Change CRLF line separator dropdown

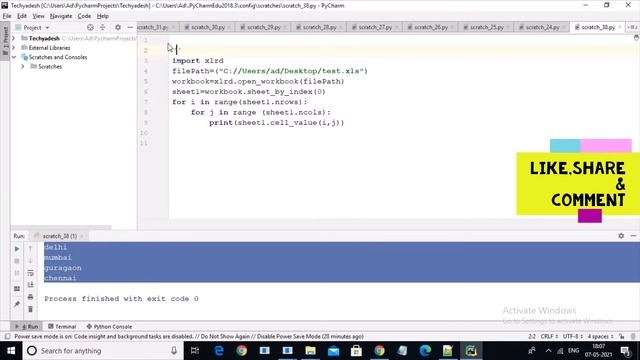[x=549, y=336]
